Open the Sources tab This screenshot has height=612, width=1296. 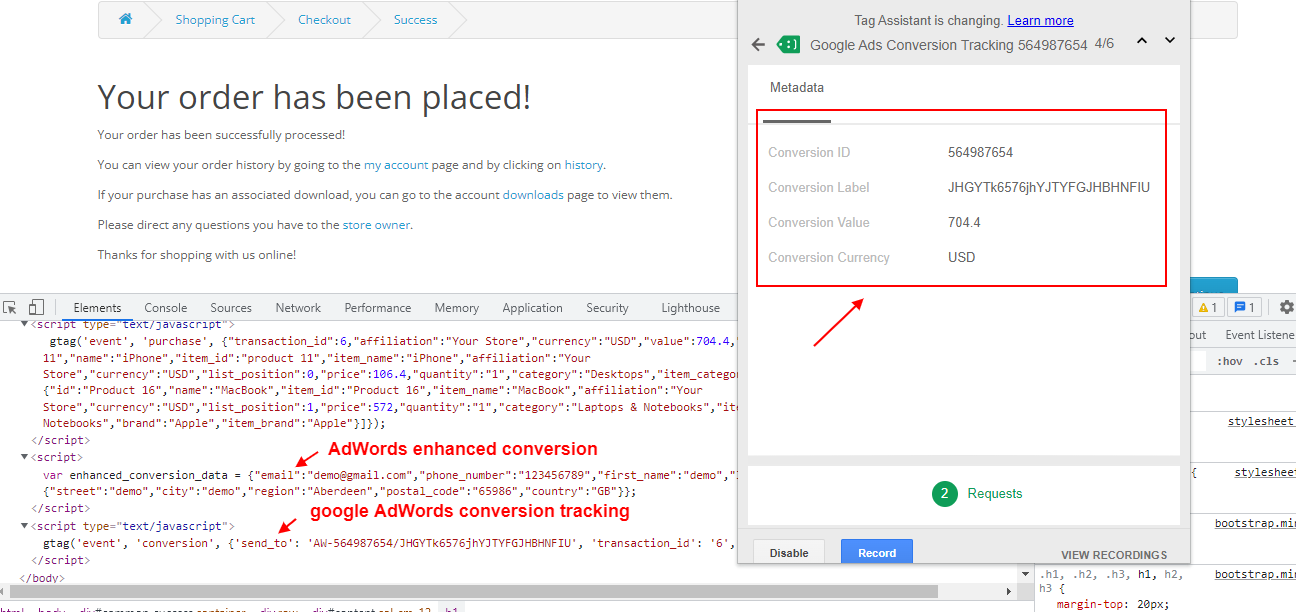click(231, 308)
